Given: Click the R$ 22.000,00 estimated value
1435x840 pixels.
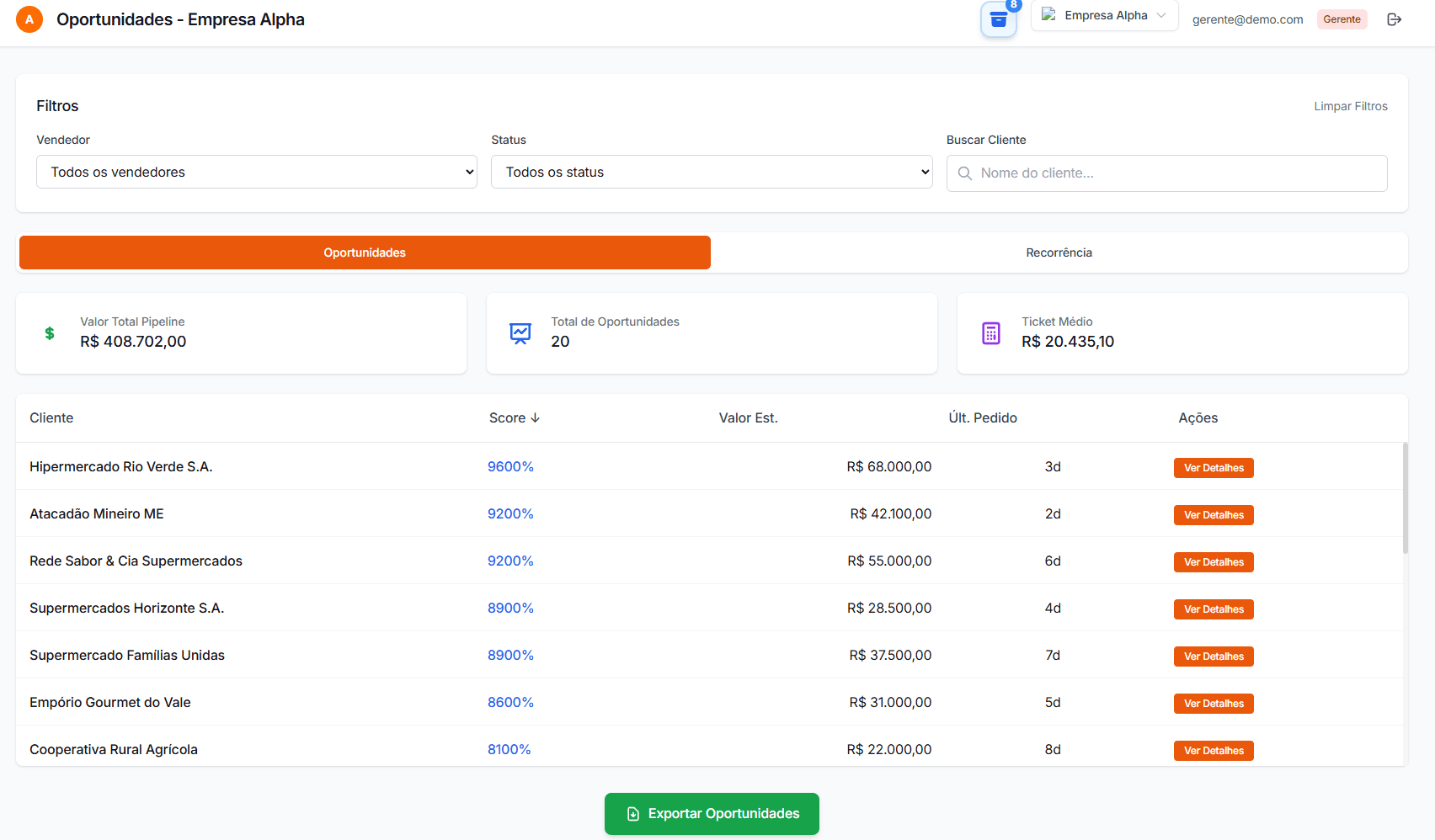Looking at the screenshot, I should (x=889, y=750).
